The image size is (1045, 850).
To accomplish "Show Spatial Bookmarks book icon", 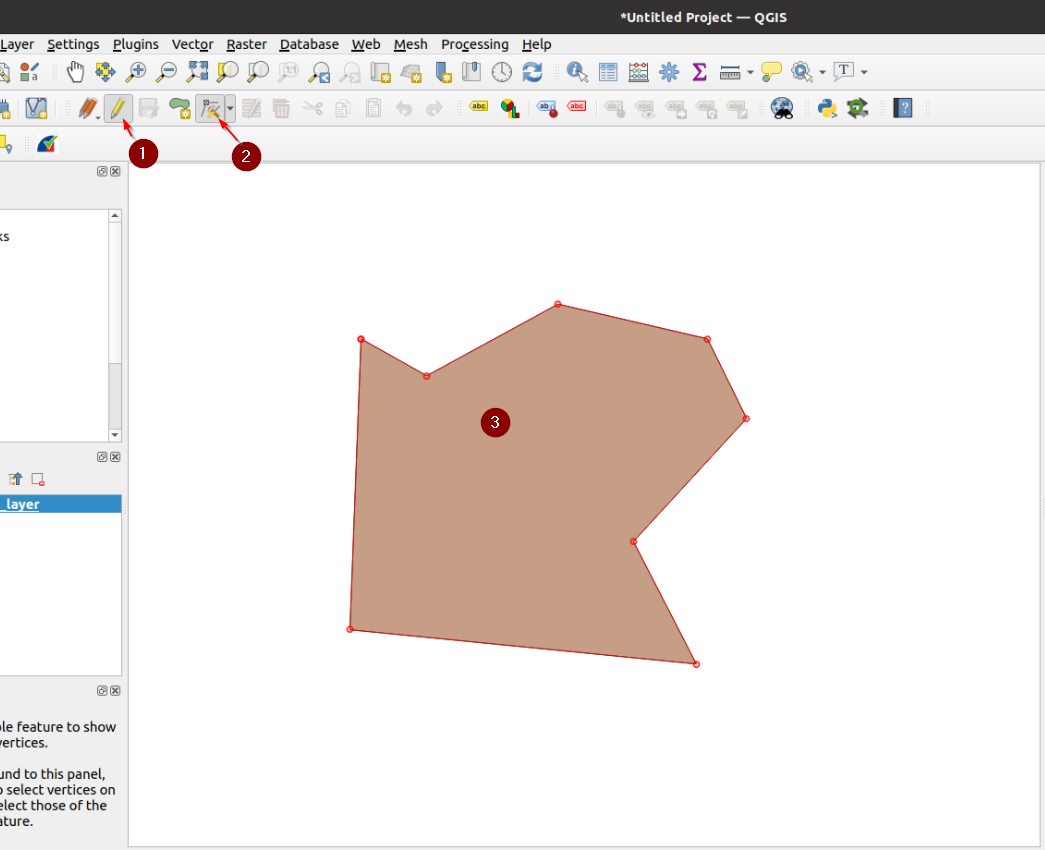I will [472, 71].
